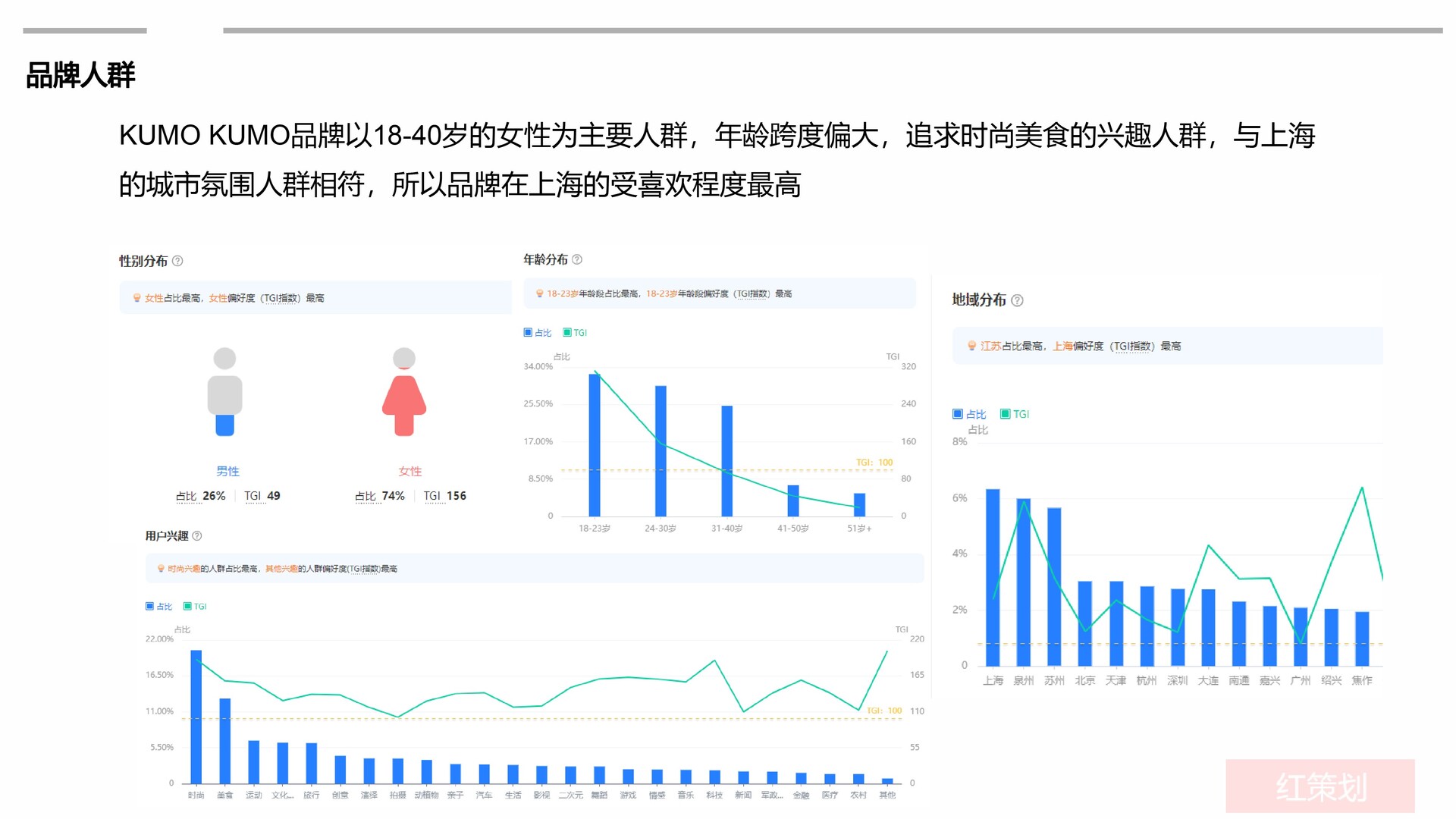Screen dimensions: 1456x819
Task: Click the 41-50岁 age bar
Action: pyautogui.click(x=793, y=500)
